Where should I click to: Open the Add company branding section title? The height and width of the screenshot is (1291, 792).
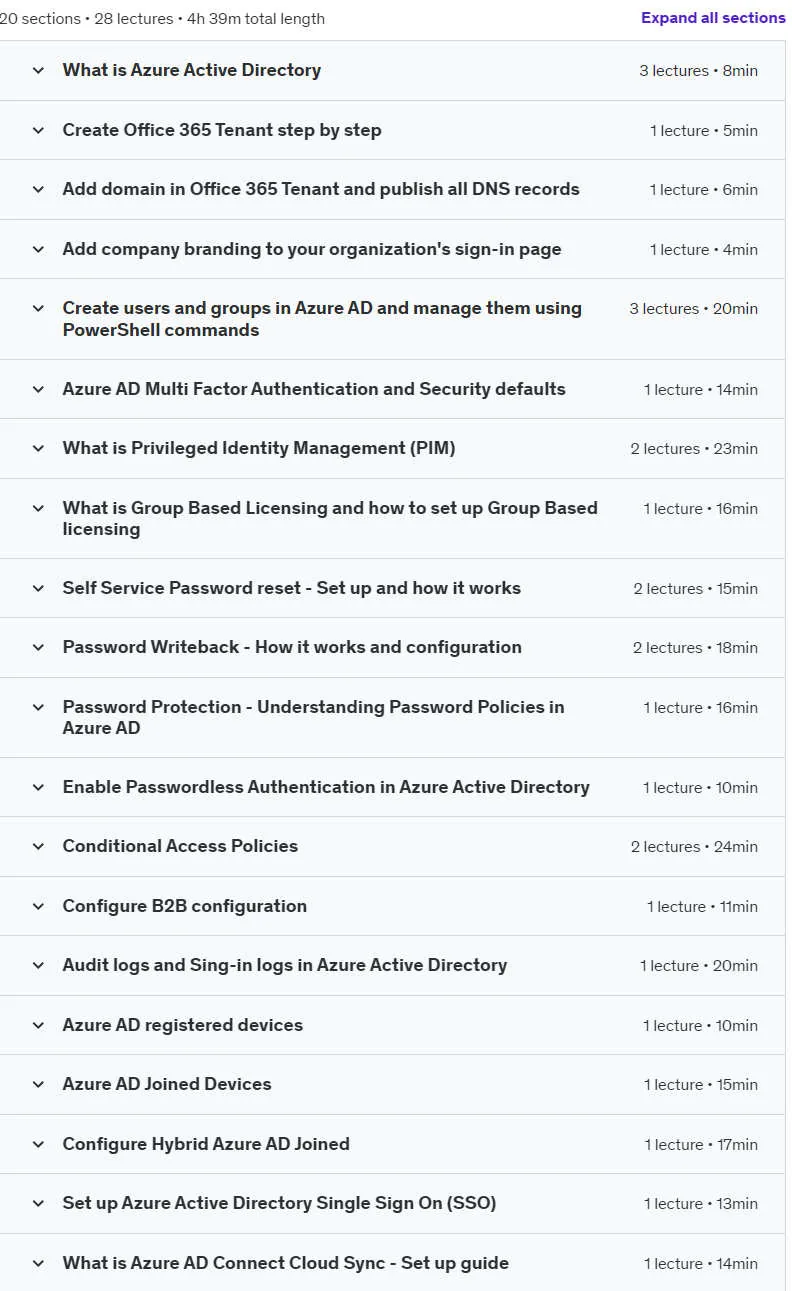(x=312, y=249)
